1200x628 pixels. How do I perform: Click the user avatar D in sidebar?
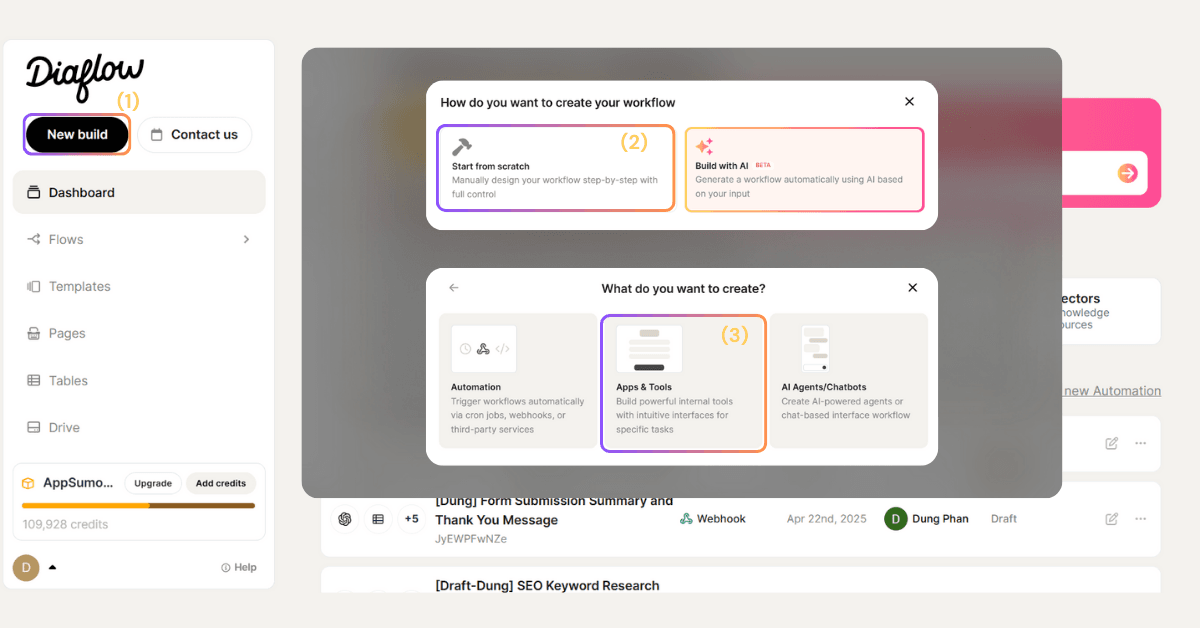coord(26,567)
